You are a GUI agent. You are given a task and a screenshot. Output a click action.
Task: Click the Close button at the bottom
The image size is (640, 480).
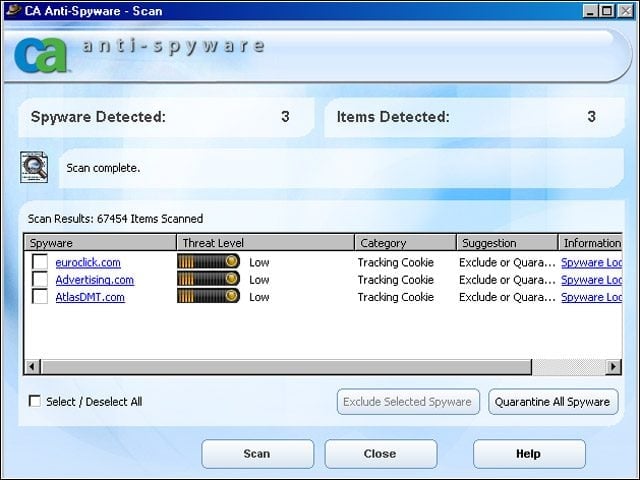(x=381, y=454)
